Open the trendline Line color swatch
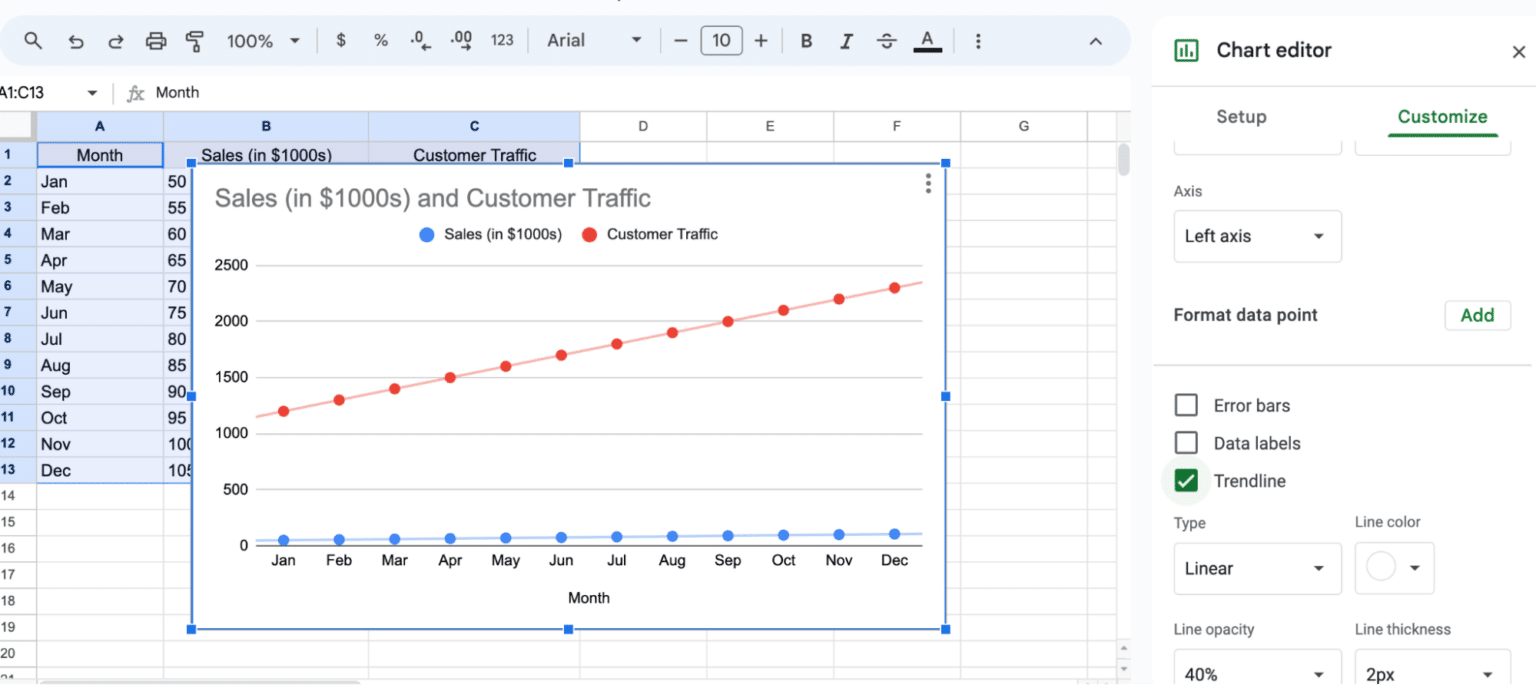The image size is (1536, 685). [x=1394, y=568]
